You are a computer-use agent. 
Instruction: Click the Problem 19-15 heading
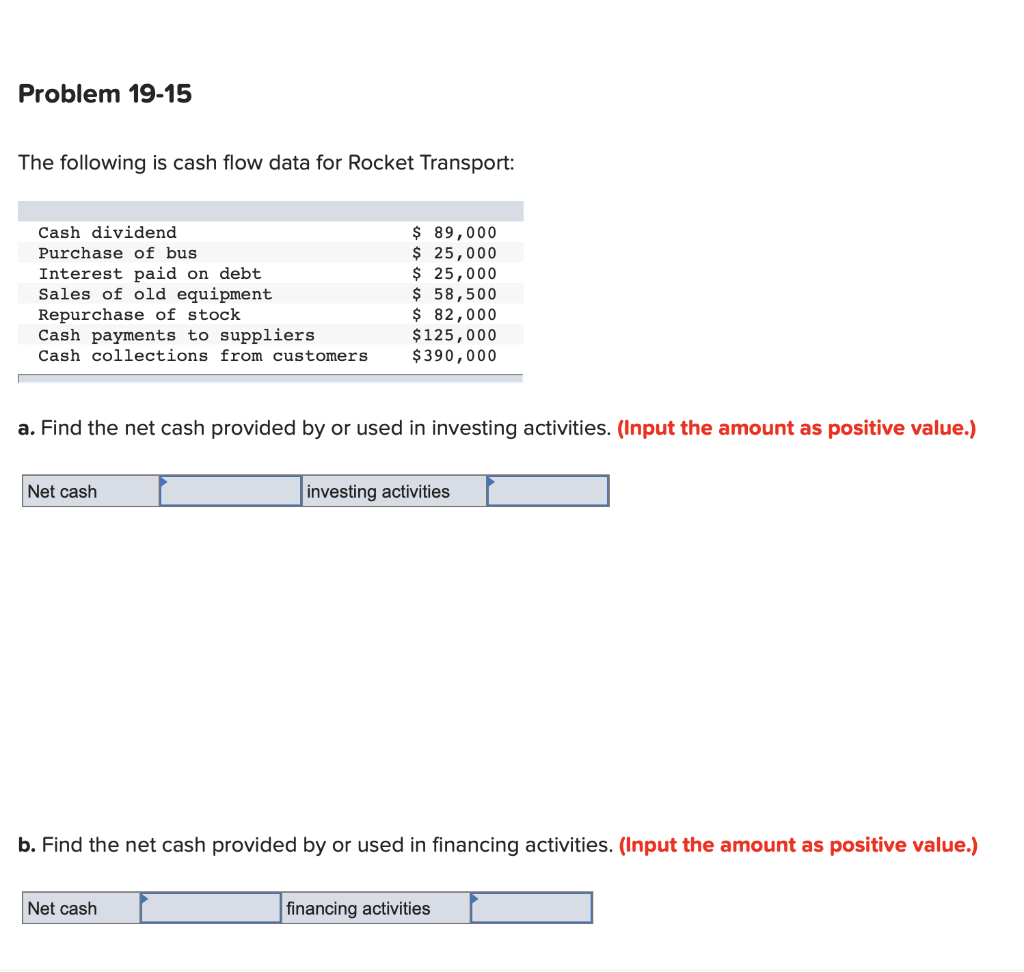coord(104,94)
